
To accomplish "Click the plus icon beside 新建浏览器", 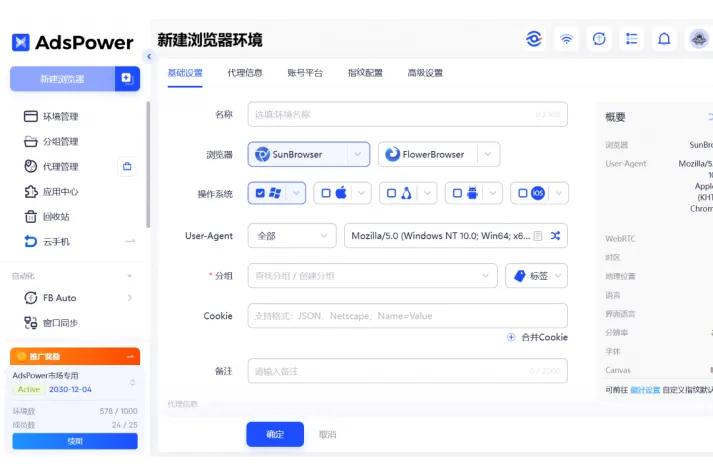I will tap(127, 78).
